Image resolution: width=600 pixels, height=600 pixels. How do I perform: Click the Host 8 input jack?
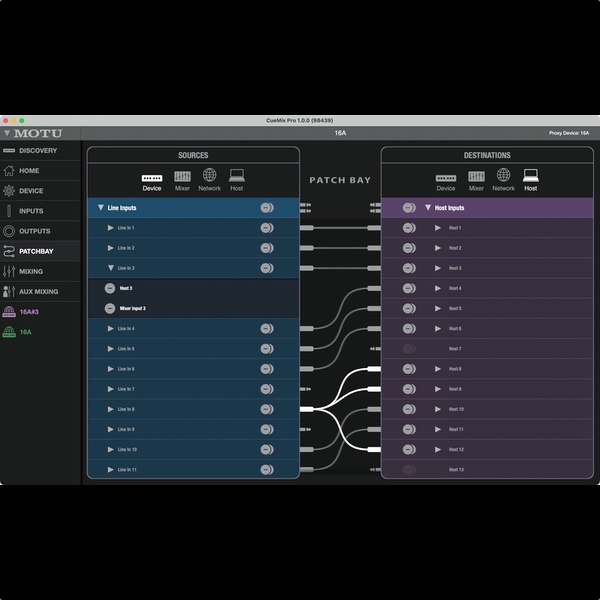click(374, 369)
